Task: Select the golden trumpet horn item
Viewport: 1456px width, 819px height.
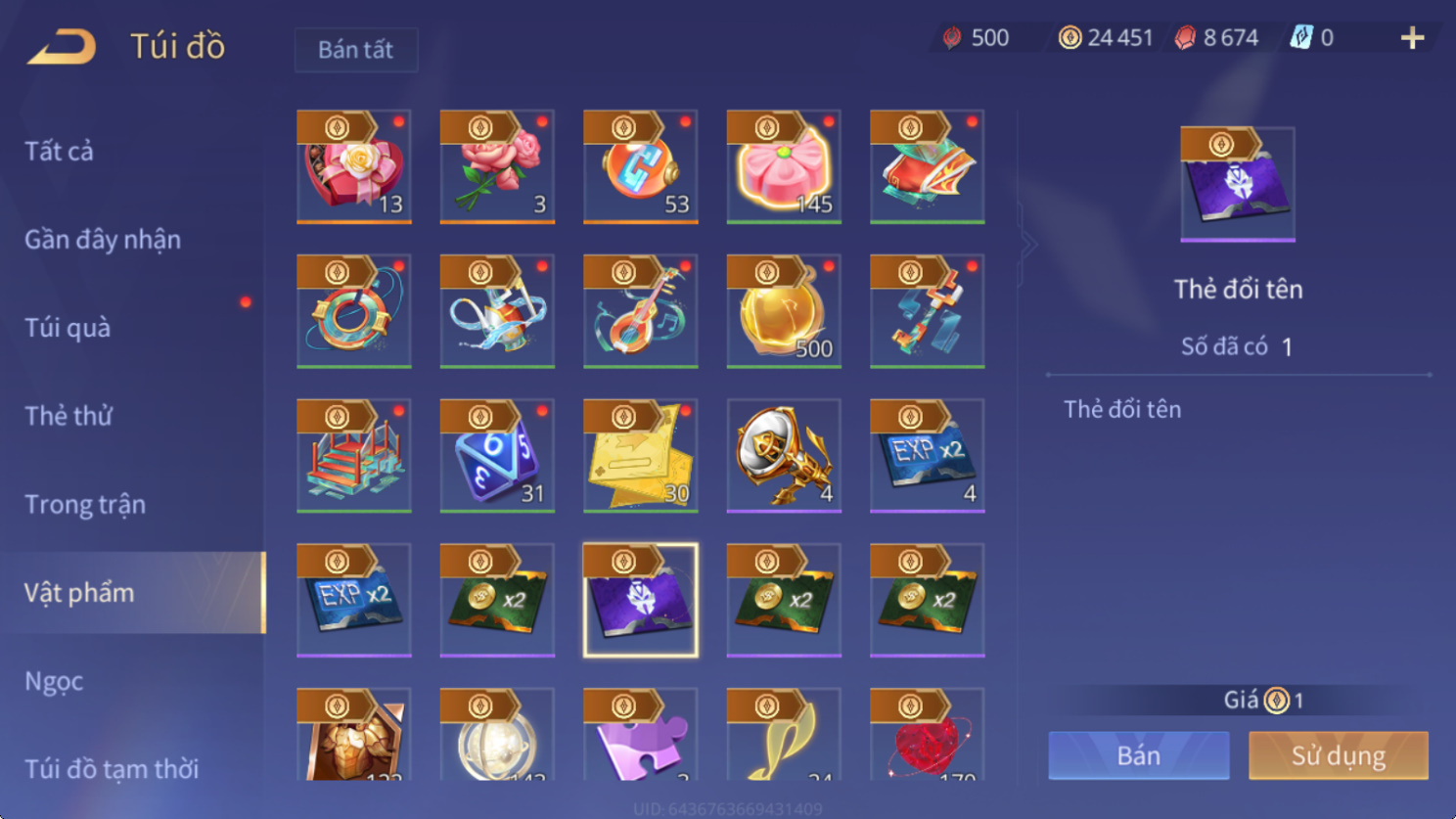Action: coord(784,455)
